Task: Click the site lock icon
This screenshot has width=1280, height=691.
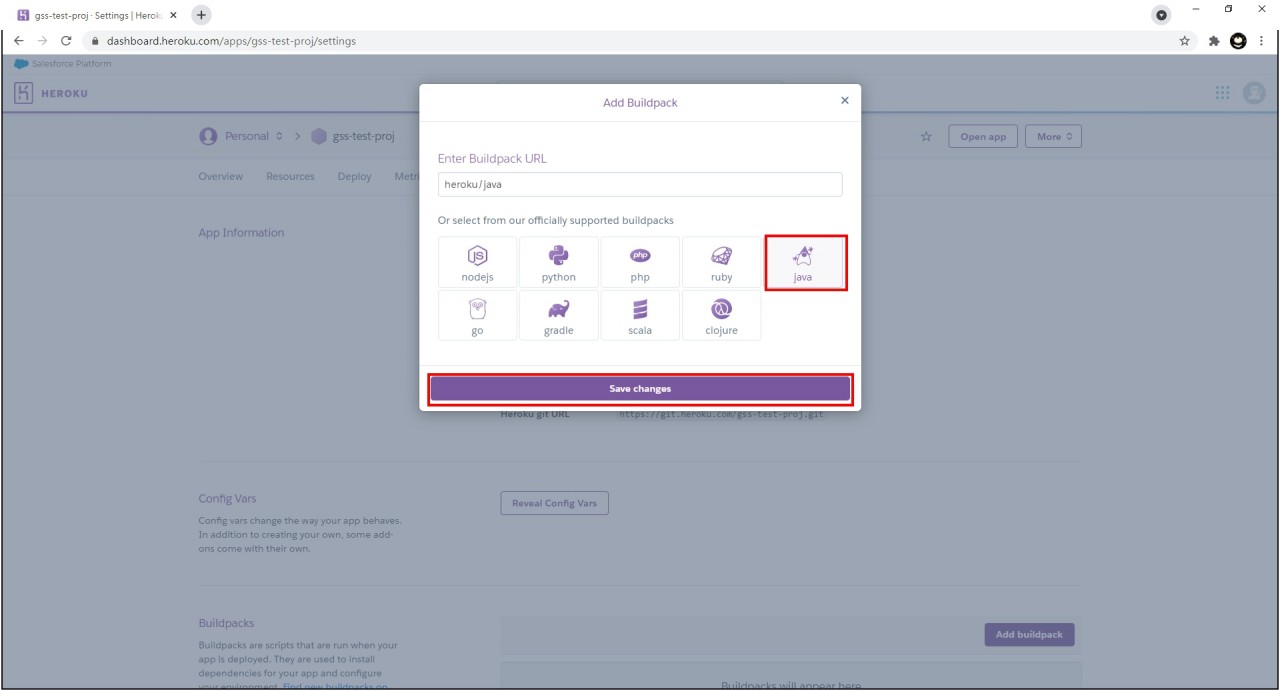Action: click(x=96, y=41)
